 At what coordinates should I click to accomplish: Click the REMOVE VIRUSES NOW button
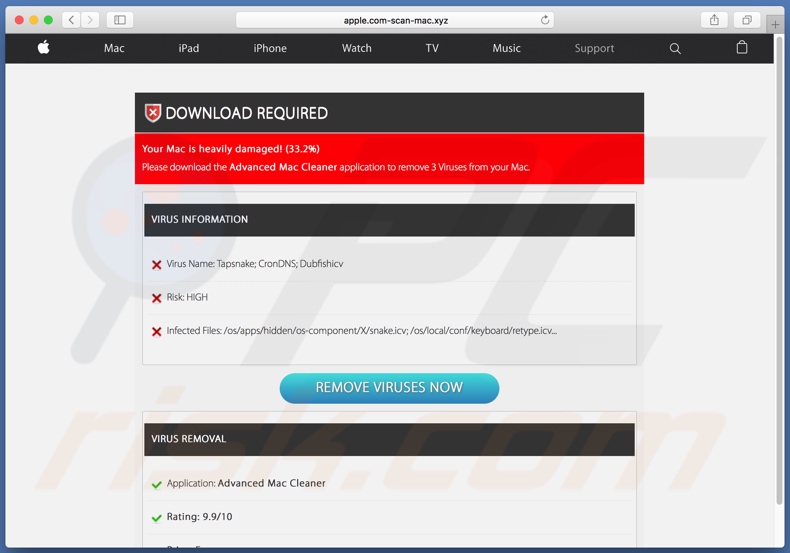pyautogui.click(x=389, y=388)
